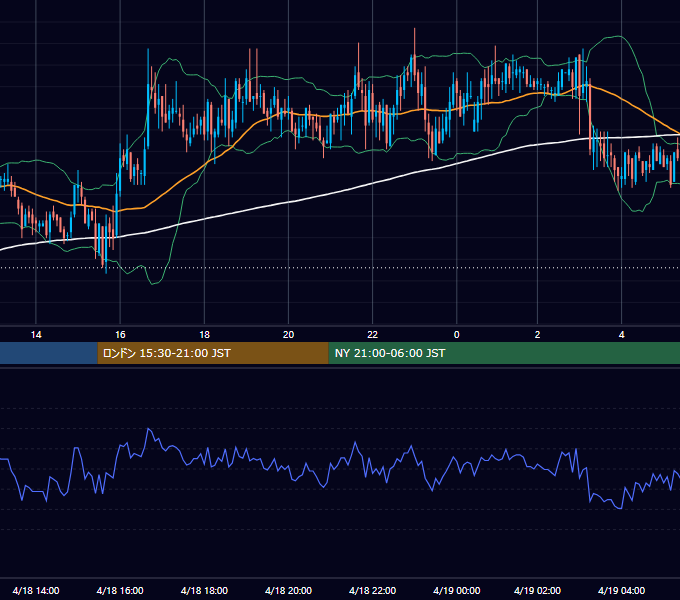Click the 20 hour label on price axis

click(x=288, y=335)
